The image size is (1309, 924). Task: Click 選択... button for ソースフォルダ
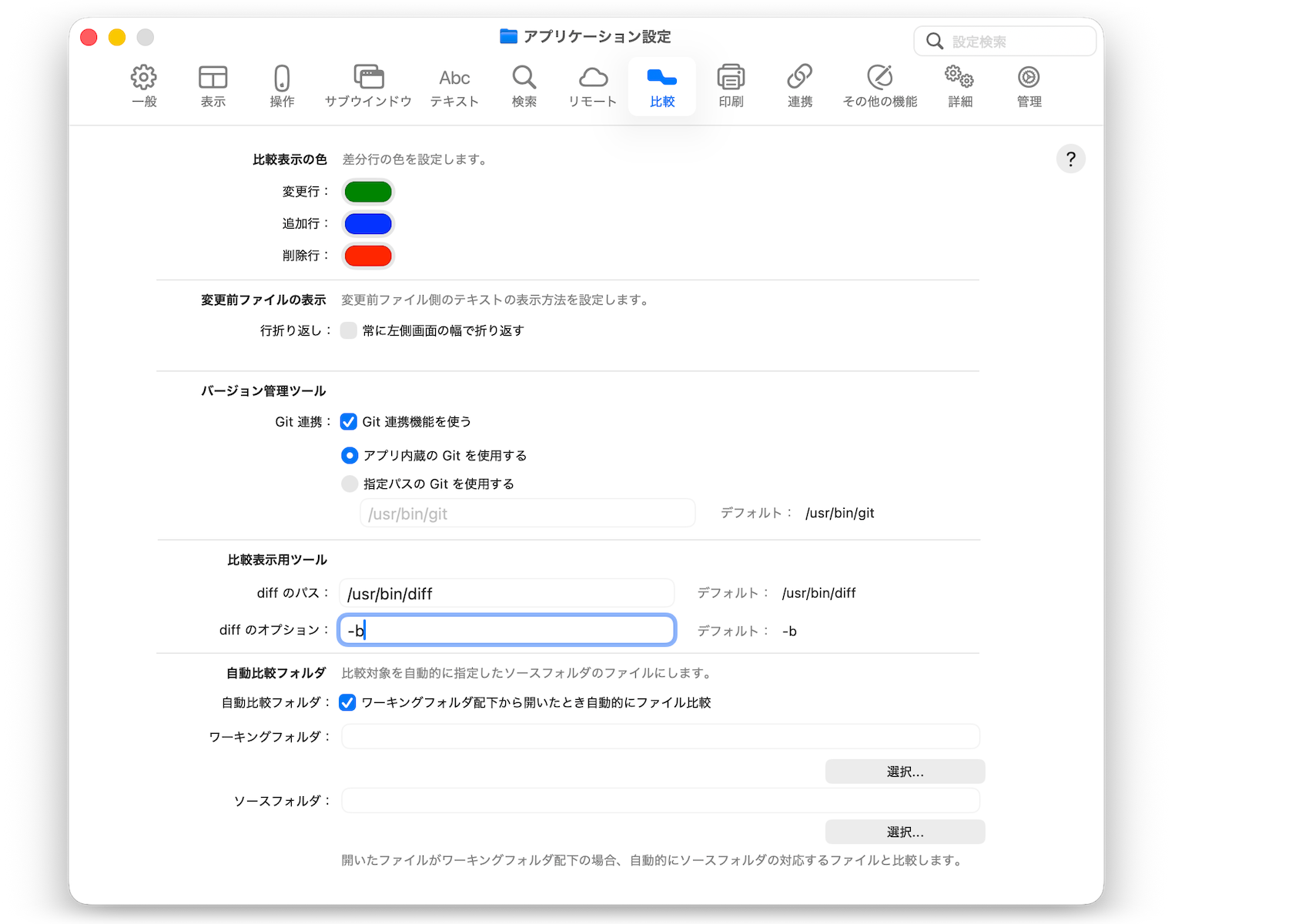[905, 832]
